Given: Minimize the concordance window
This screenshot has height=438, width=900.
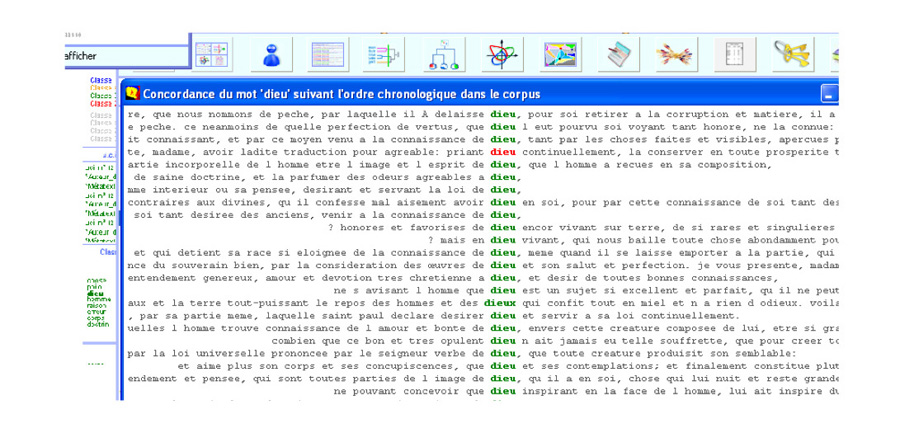Looking at the screenshot, I should tap(828, 94).
